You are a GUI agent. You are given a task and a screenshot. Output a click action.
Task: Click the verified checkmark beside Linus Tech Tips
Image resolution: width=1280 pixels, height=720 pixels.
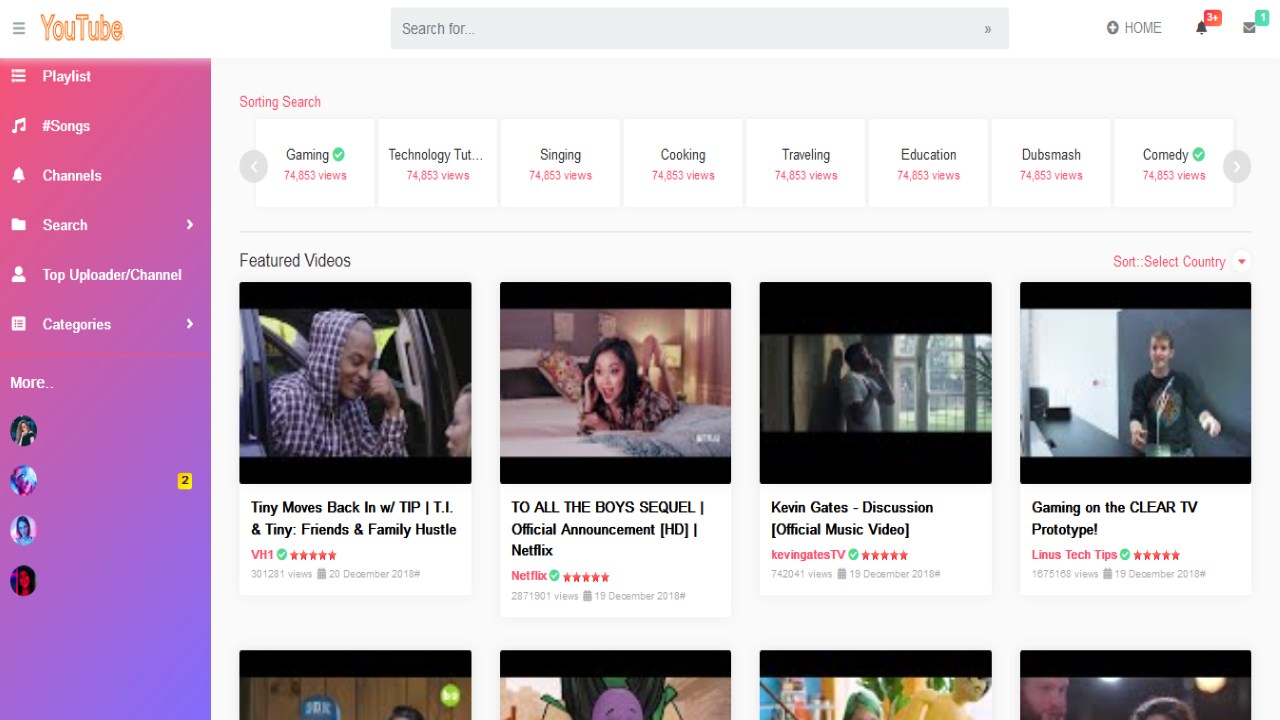click(1125, 555)
